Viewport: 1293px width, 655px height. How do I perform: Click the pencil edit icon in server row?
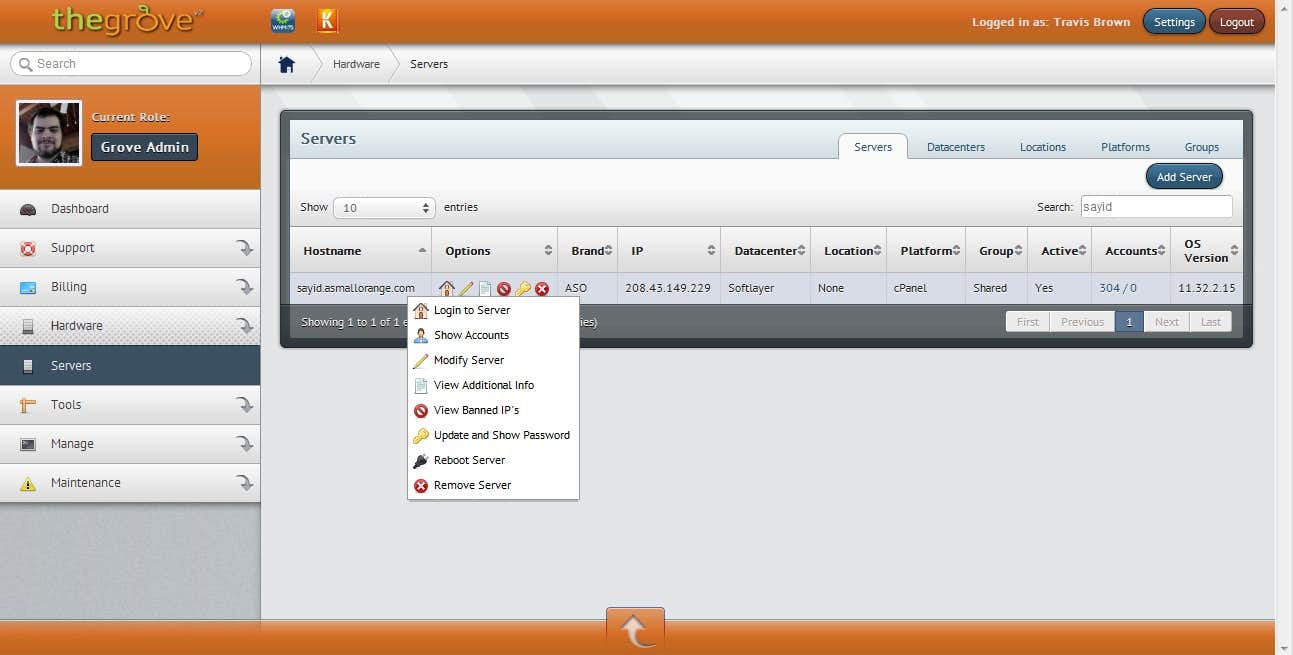tap(466, 288)
